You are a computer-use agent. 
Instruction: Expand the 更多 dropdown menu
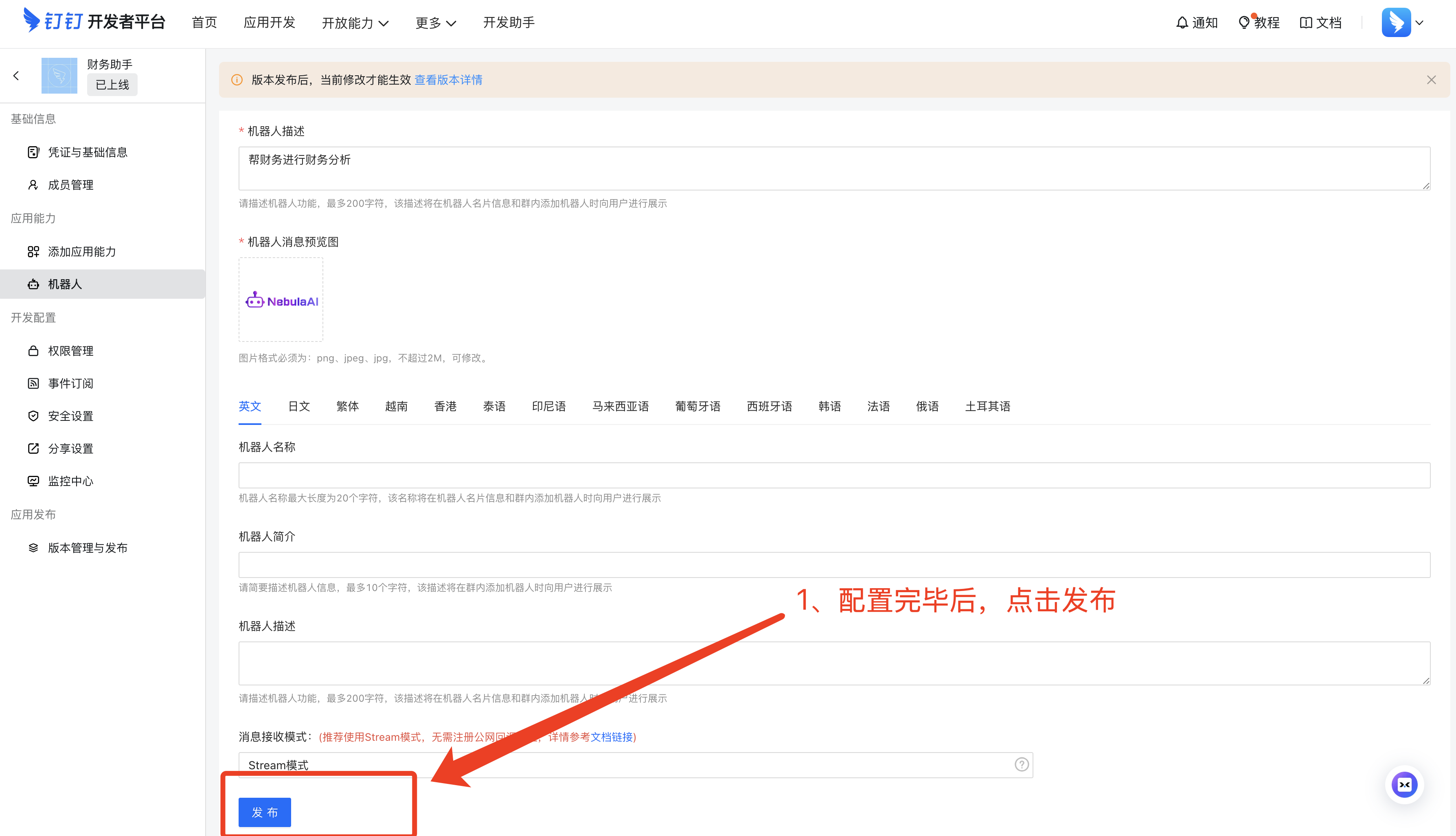(435, 23)
